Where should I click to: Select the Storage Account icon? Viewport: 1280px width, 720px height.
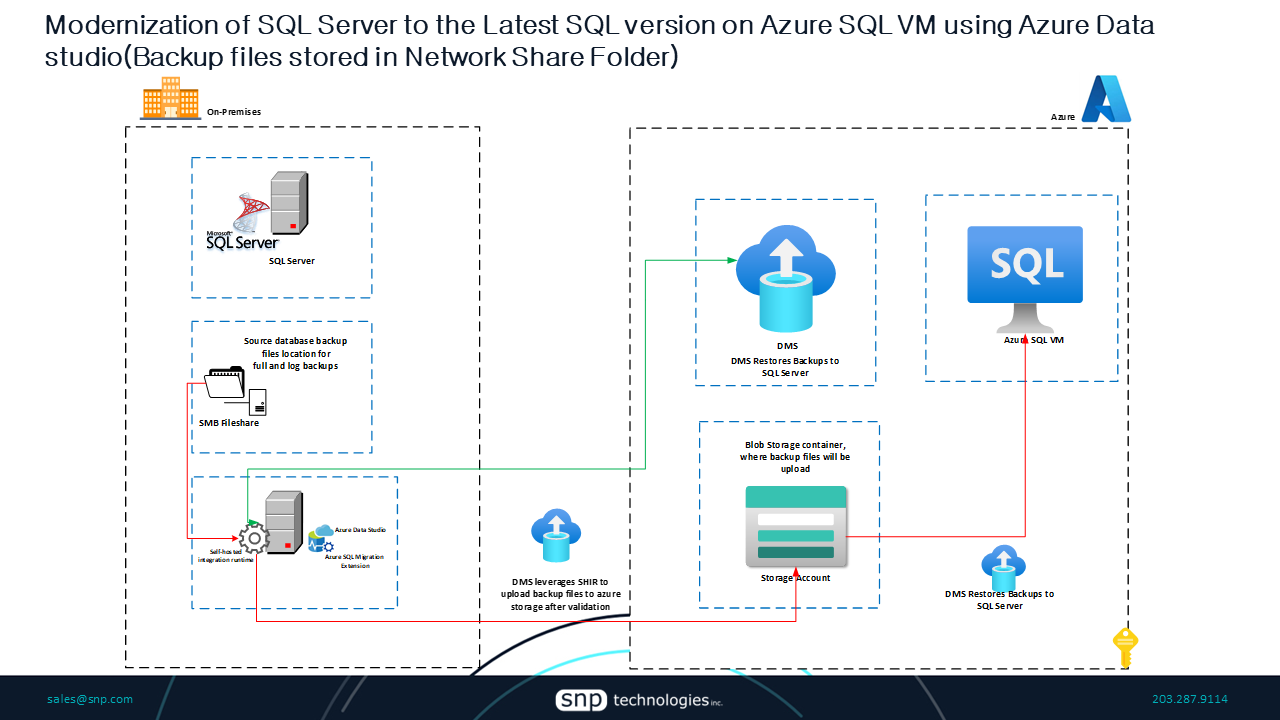tap(796, 527)
